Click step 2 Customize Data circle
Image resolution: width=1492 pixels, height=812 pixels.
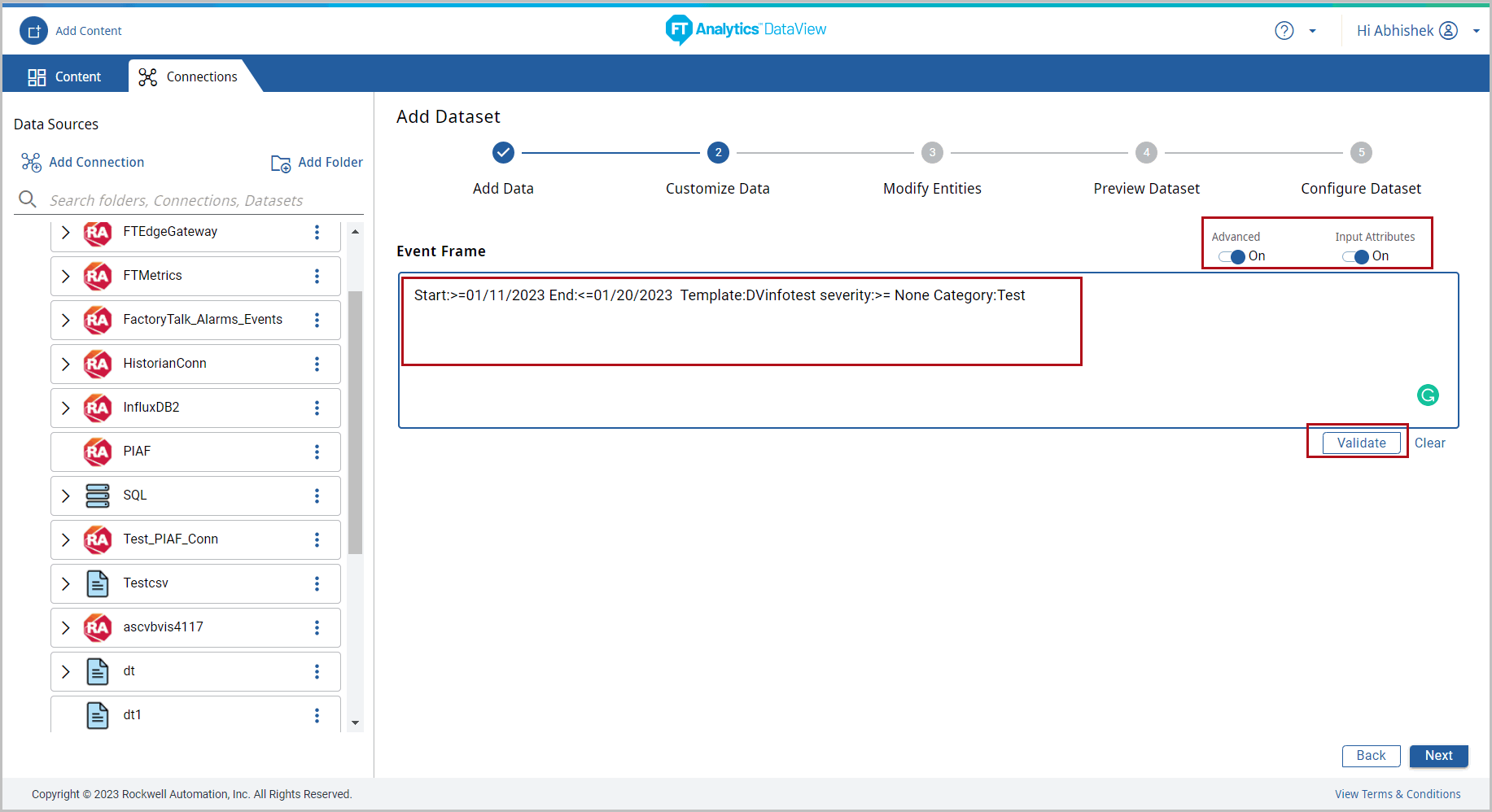pyautogui.click(x=718, y=153)
